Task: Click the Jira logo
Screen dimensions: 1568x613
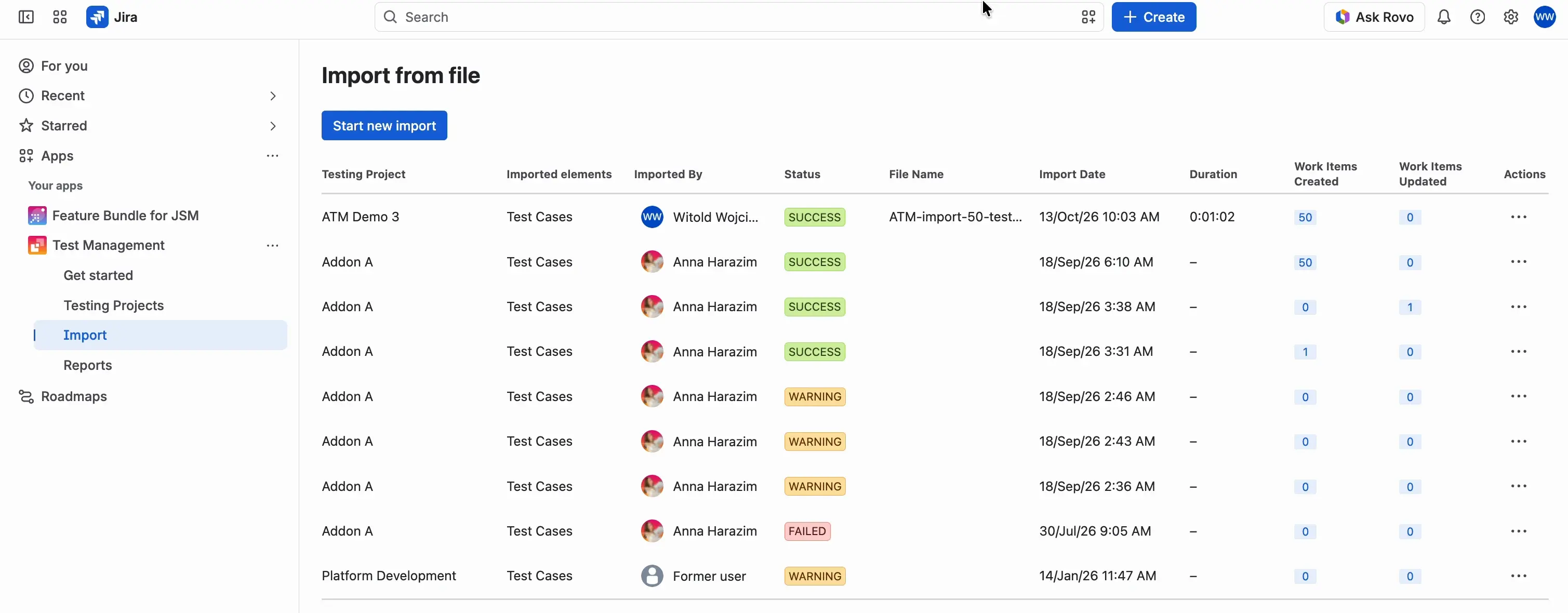Action: [x=112, y=17]
